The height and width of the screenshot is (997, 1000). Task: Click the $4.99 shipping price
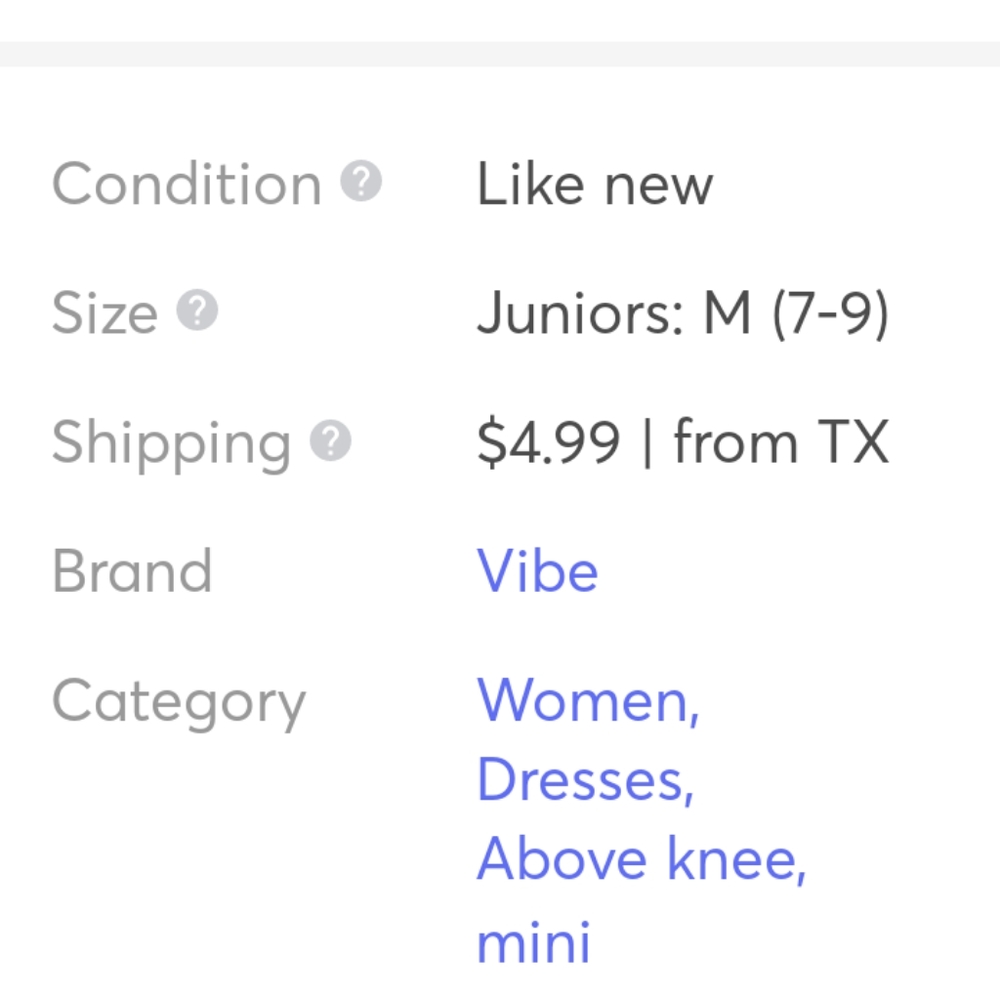click(548, 443)
